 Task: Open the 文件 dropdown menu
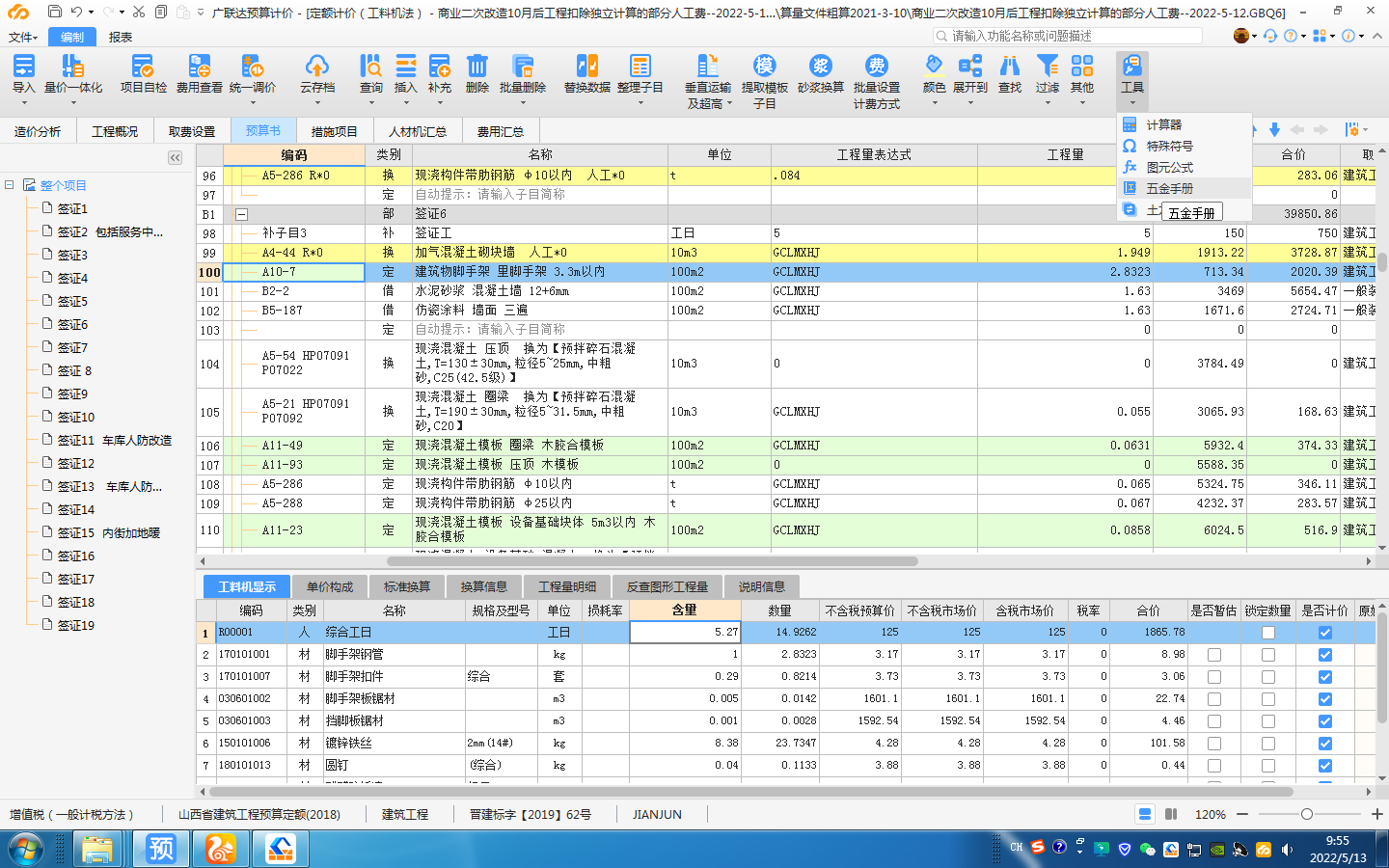tap(23, 37)
